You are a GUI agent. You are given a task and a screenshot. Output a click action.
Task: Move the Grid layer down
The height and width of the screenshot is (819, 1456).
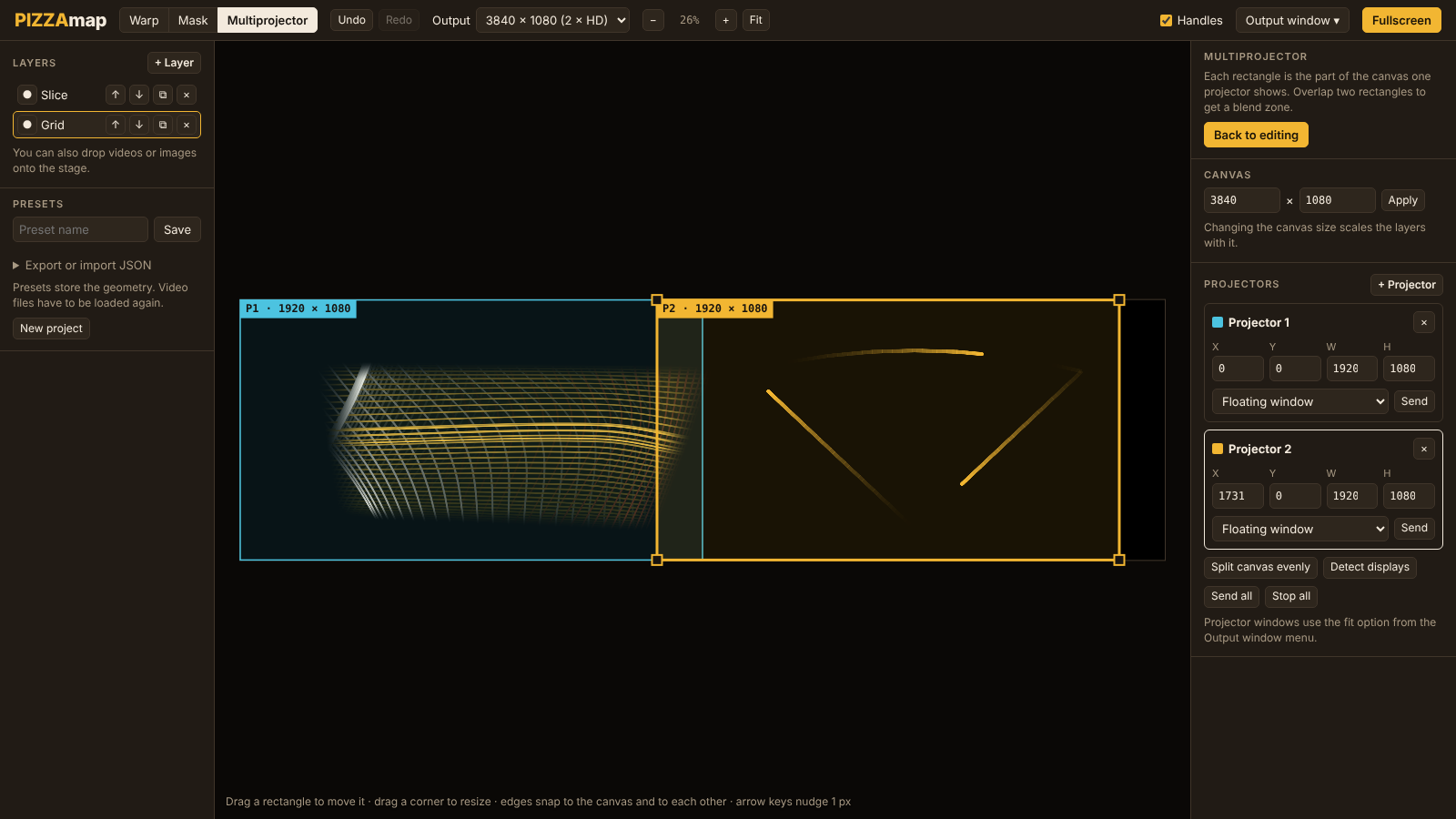(139, 125)
